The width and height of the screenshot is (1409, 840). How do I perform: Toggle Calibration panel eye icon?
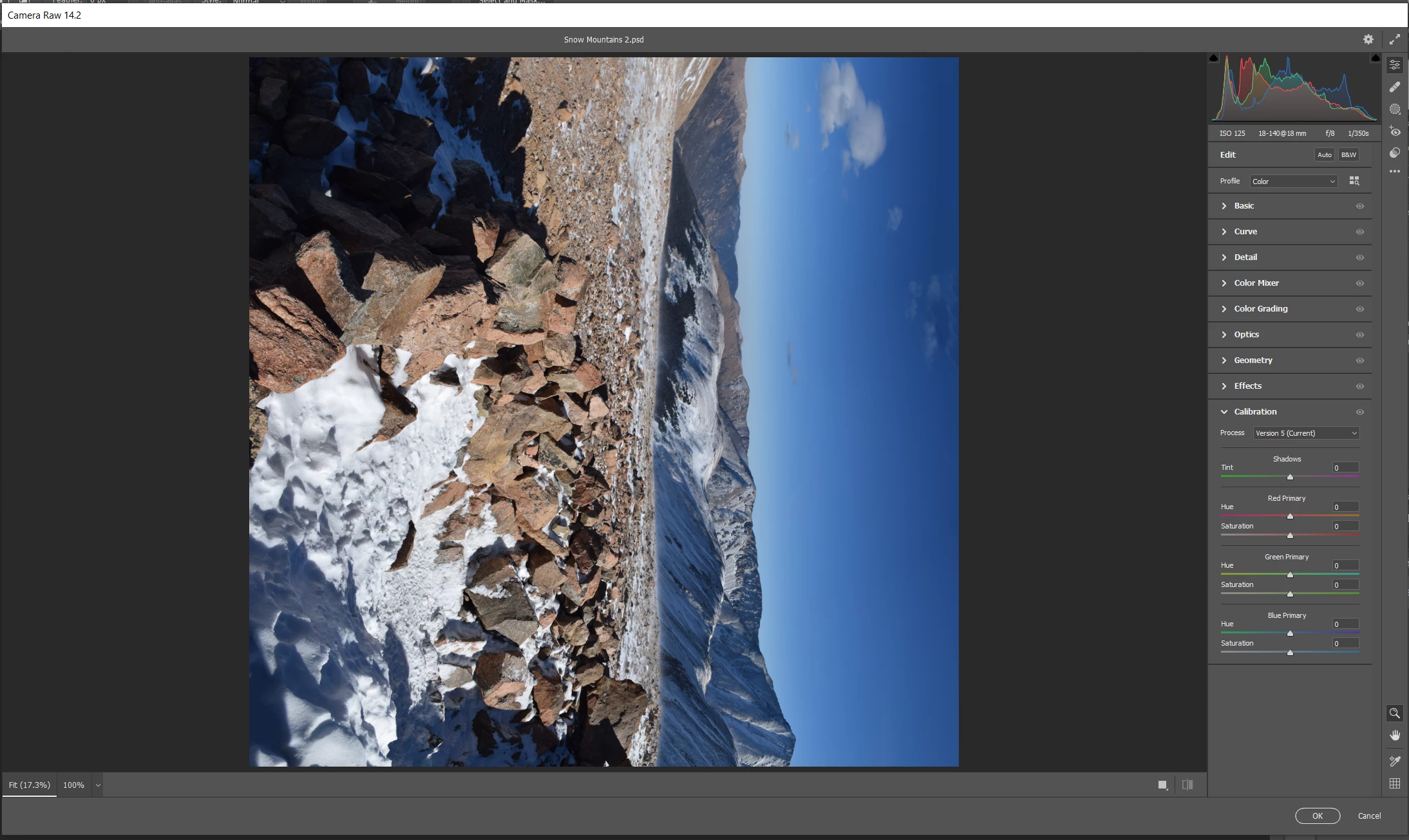click(x=1359, y=412)
